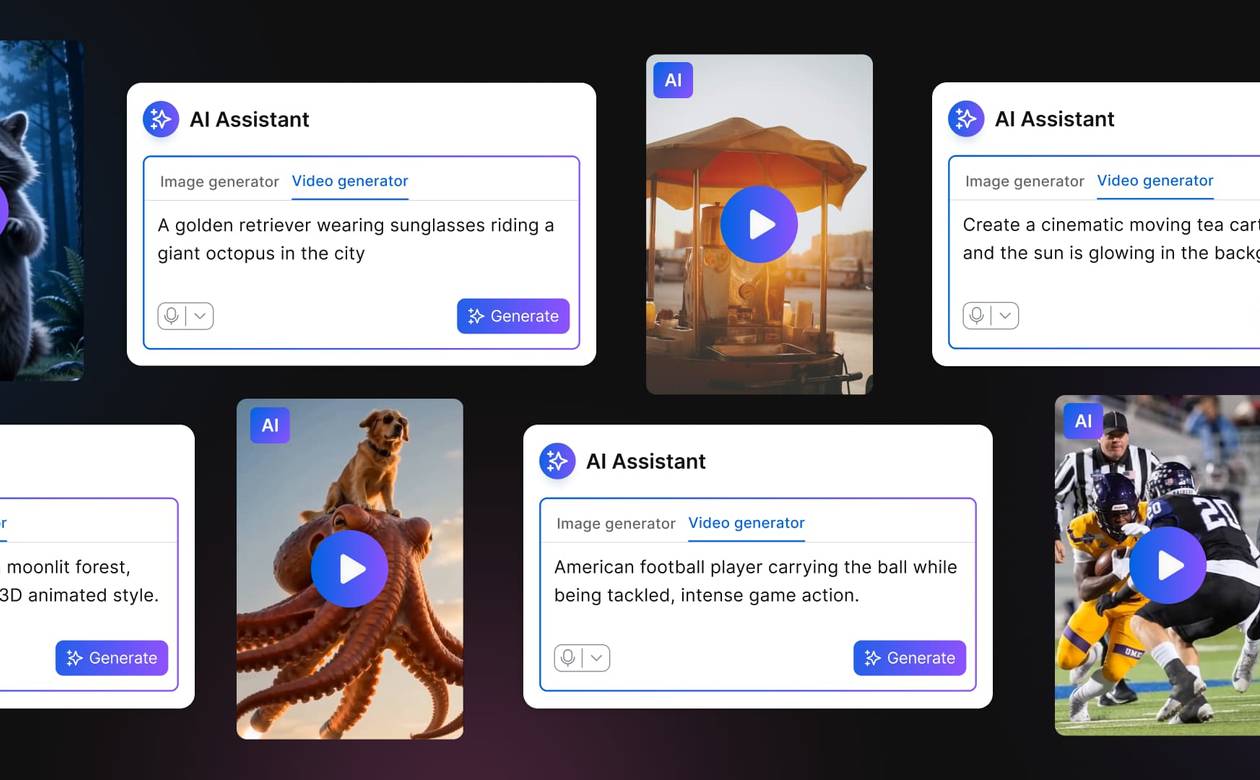Switch to Image generator tab in tea cart card
Screen dimensions: 1260x780
[x=1024, y=182]
